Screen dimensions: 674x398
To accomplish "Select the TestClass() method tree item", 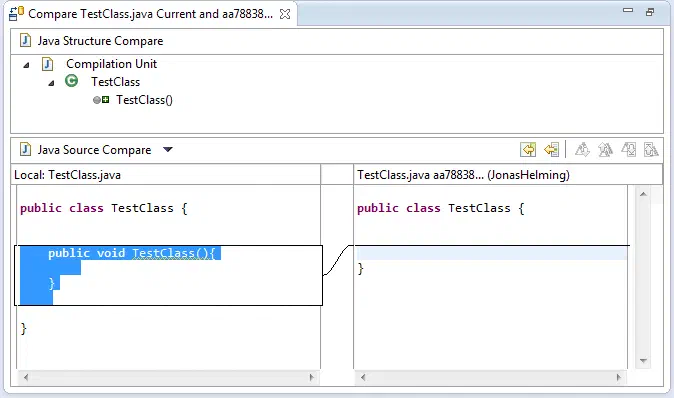I will [144, 100].
